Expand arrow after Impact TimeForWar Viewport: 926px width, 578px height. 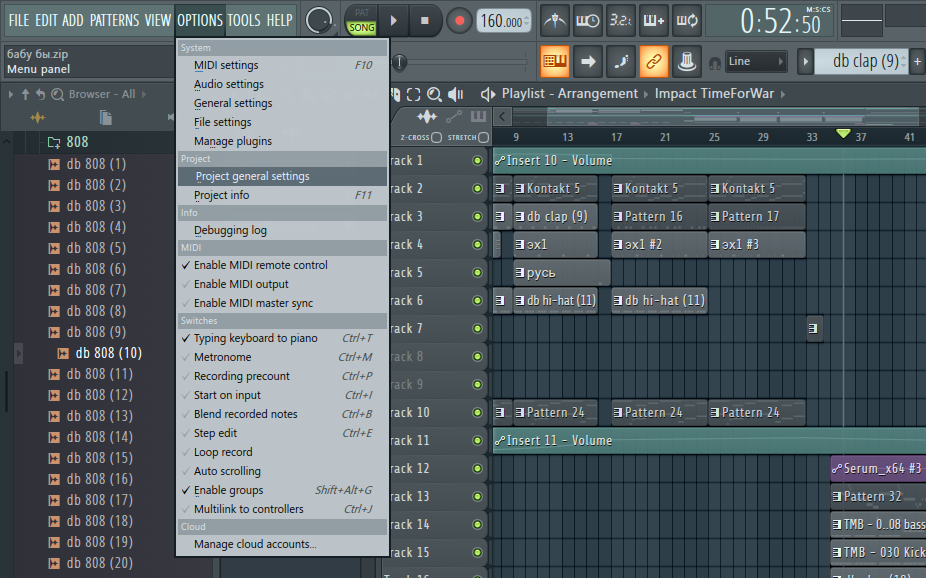(x=783, y=94)
